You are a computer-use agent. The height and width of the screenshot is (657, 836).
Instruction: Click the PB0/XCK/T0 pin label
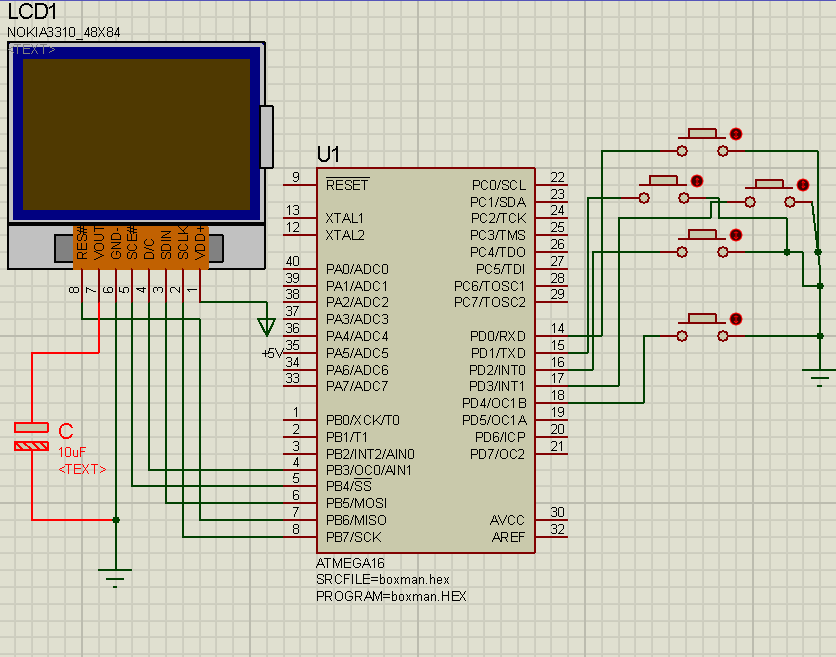(x=363, y=420)
